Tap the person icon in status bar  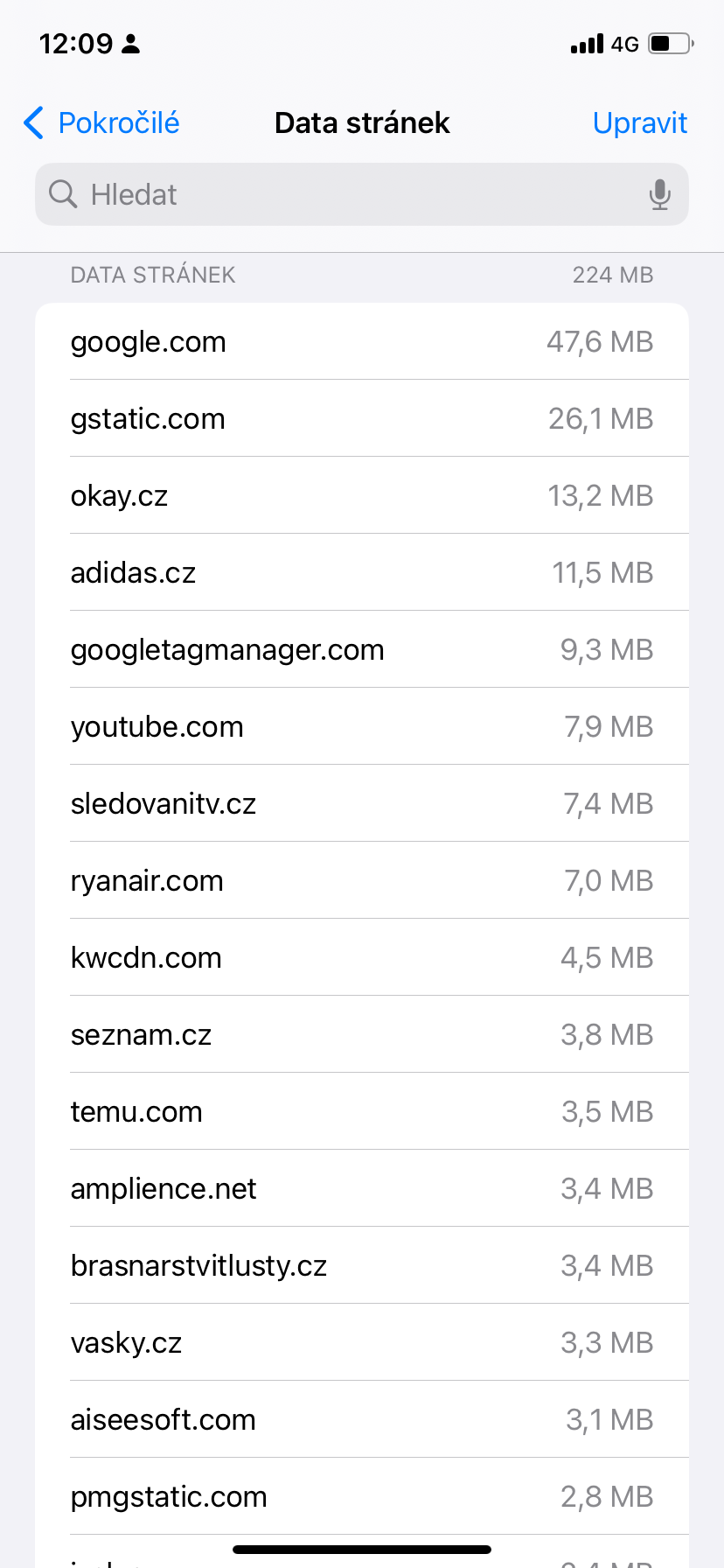pyautogui.click(x=131, y=44)
